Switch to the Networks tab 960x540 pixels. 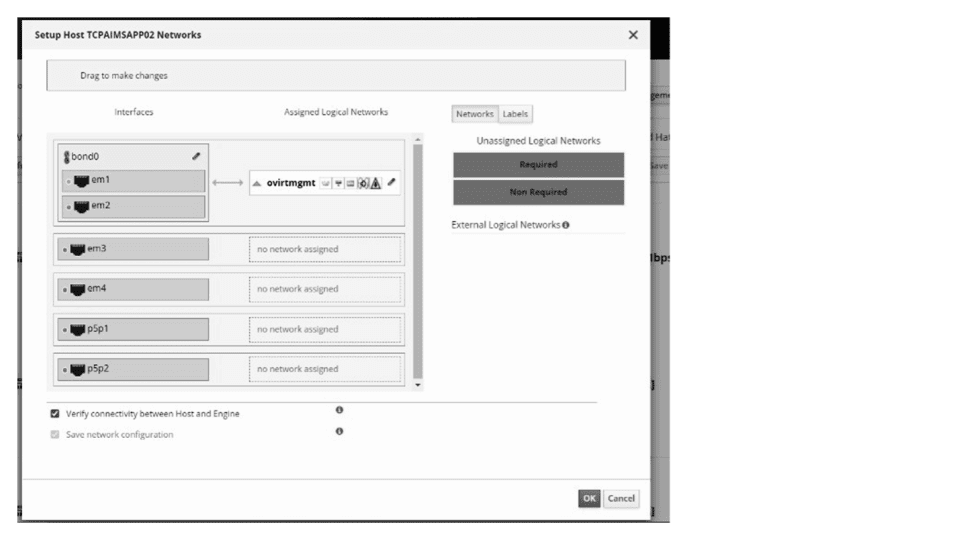click(x=475, y=114)
